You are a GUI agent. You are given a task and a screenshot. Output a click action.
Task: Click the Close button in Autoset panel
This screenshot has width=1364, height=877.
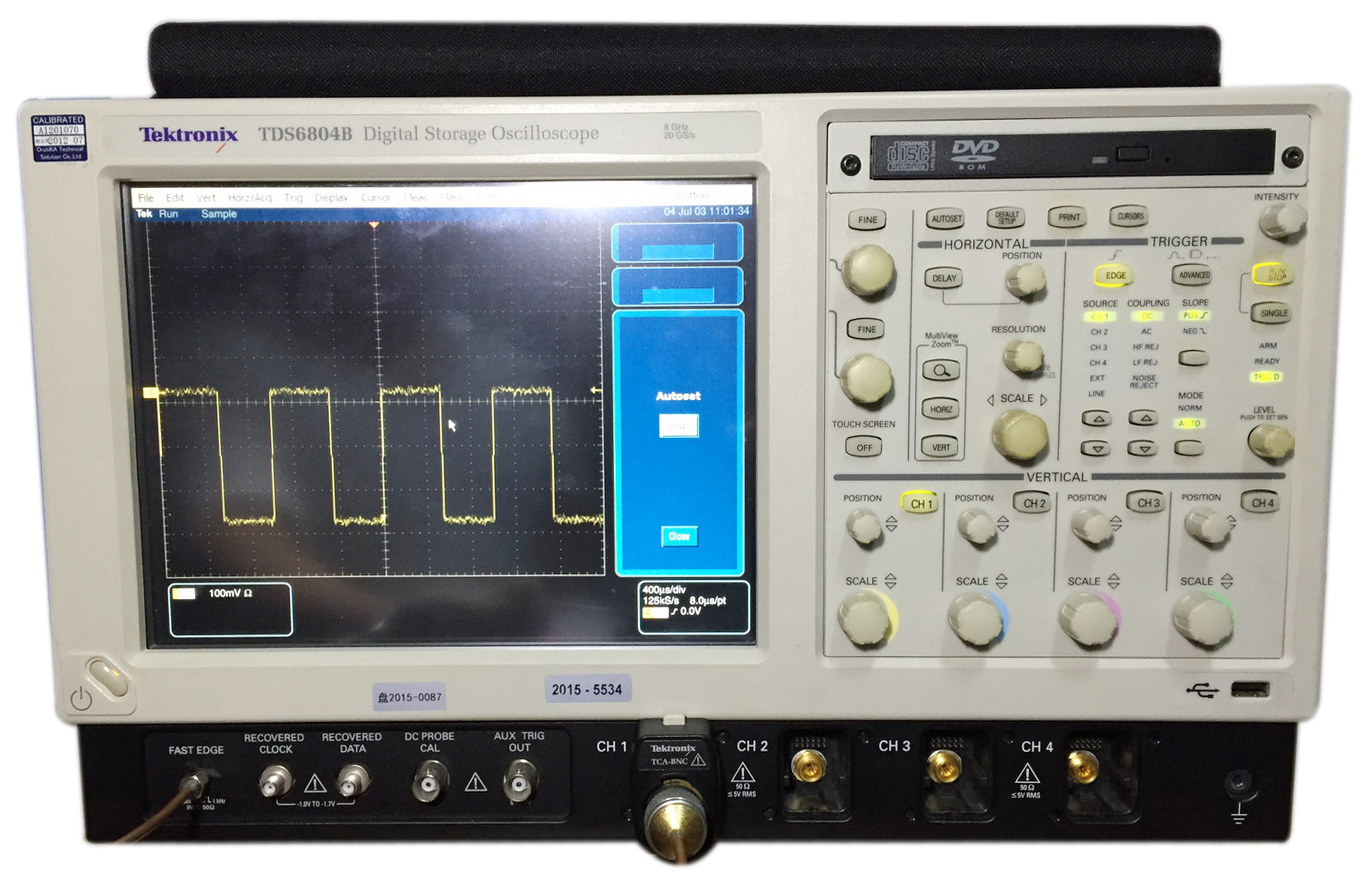point(679,537)
